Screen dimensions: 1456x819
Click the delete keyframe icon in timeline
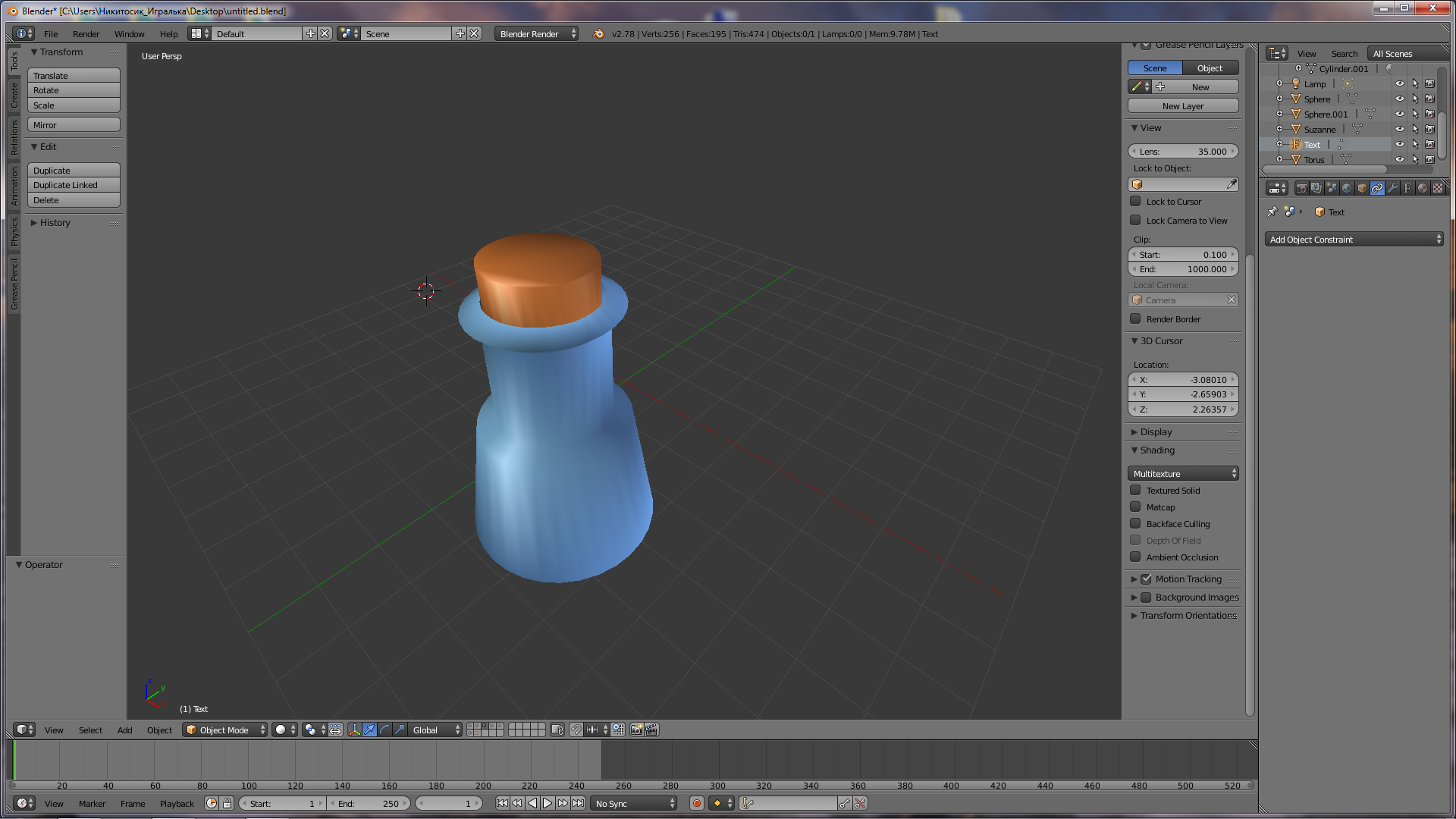(x=860, y=804)
